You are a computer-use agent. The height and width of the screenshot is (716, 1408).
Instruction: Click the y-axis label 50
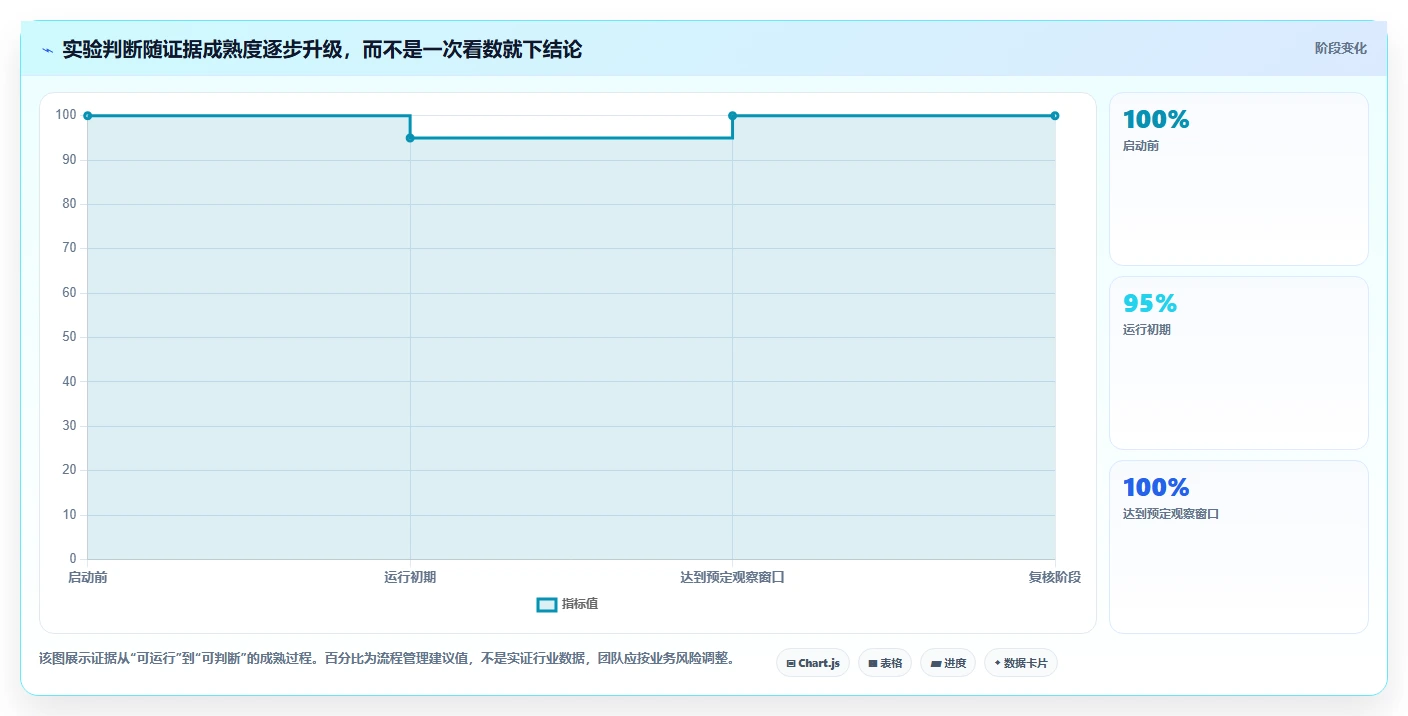pos(69,337)
